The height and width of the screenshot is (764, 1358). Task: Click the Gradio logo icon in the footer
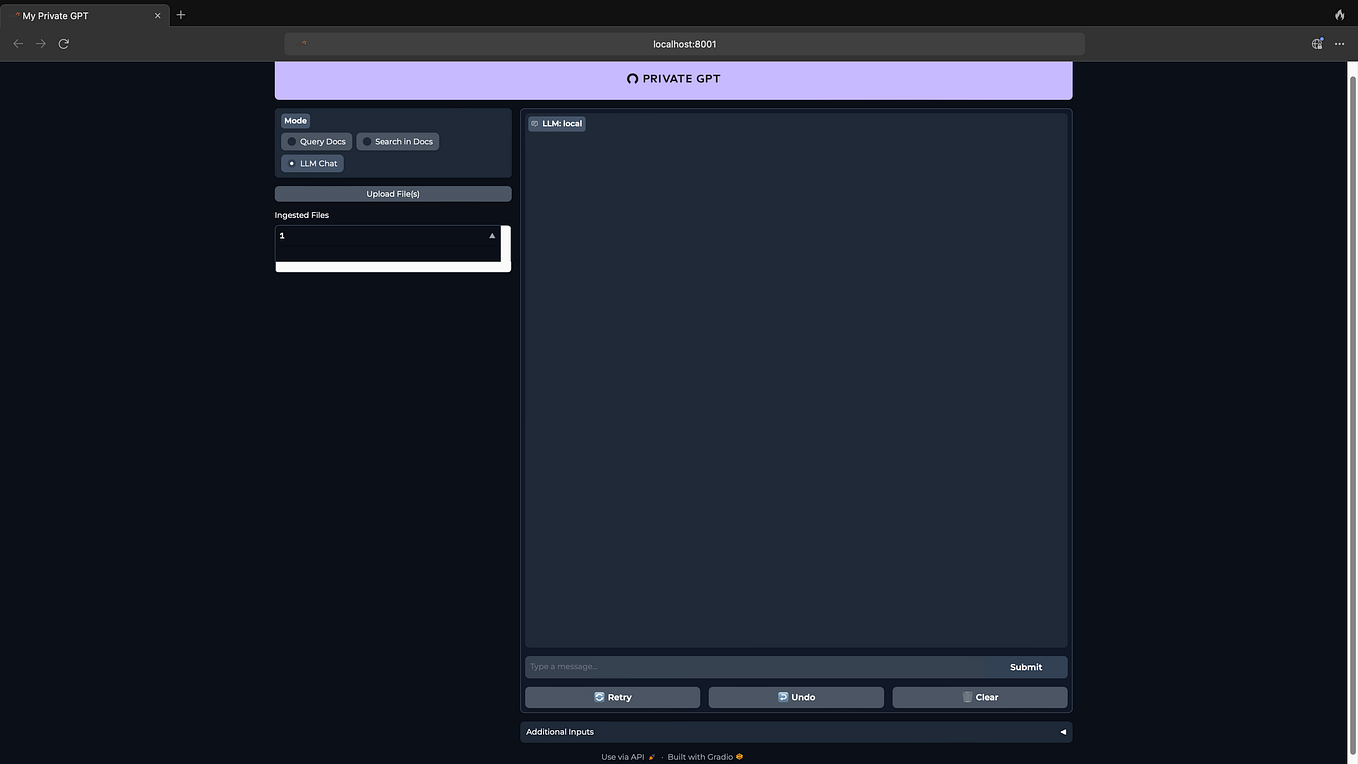[739, 757]
